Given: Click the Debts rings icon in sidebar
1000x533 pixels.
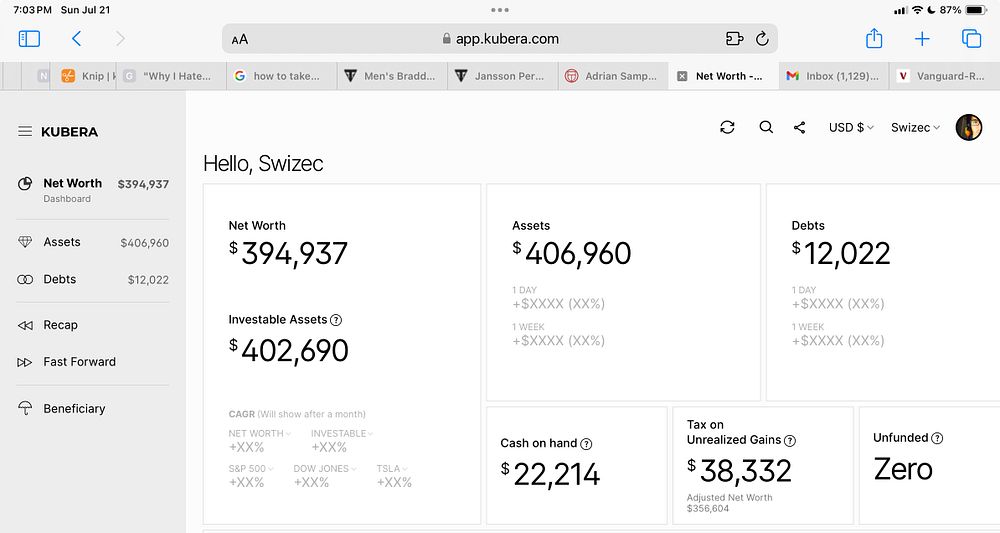Looking at the screenshot, I should (25, 279).
